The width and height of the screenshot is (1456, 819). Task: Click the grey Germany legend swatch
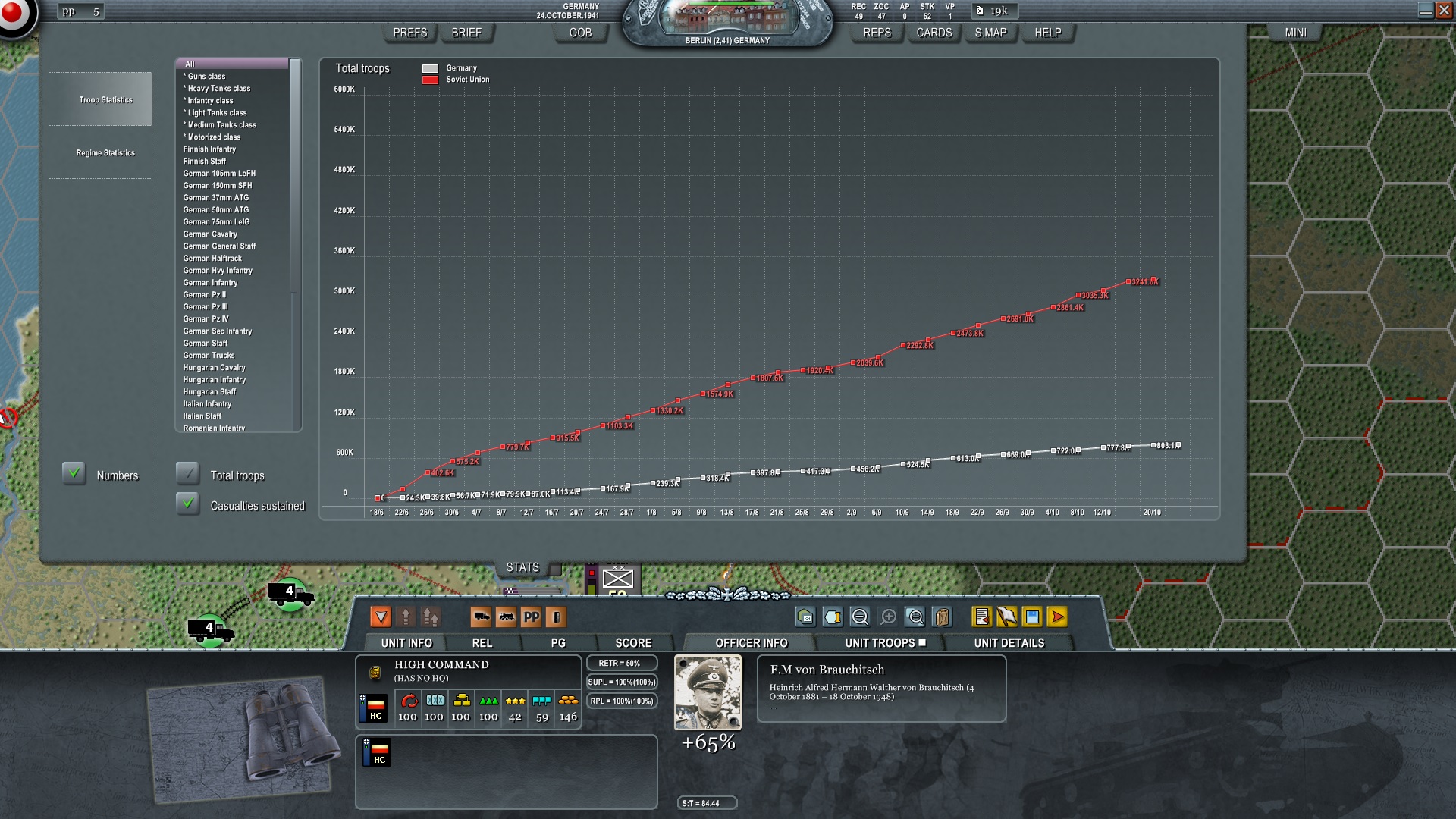430,68
